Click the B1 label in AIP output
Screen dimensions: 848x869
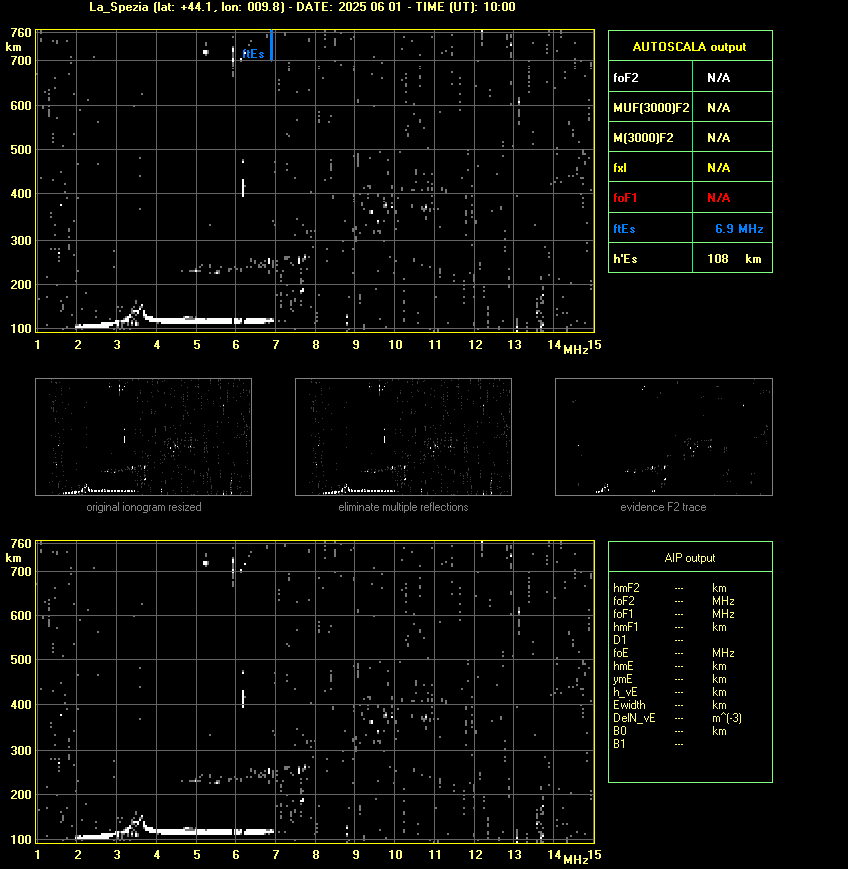619,744
